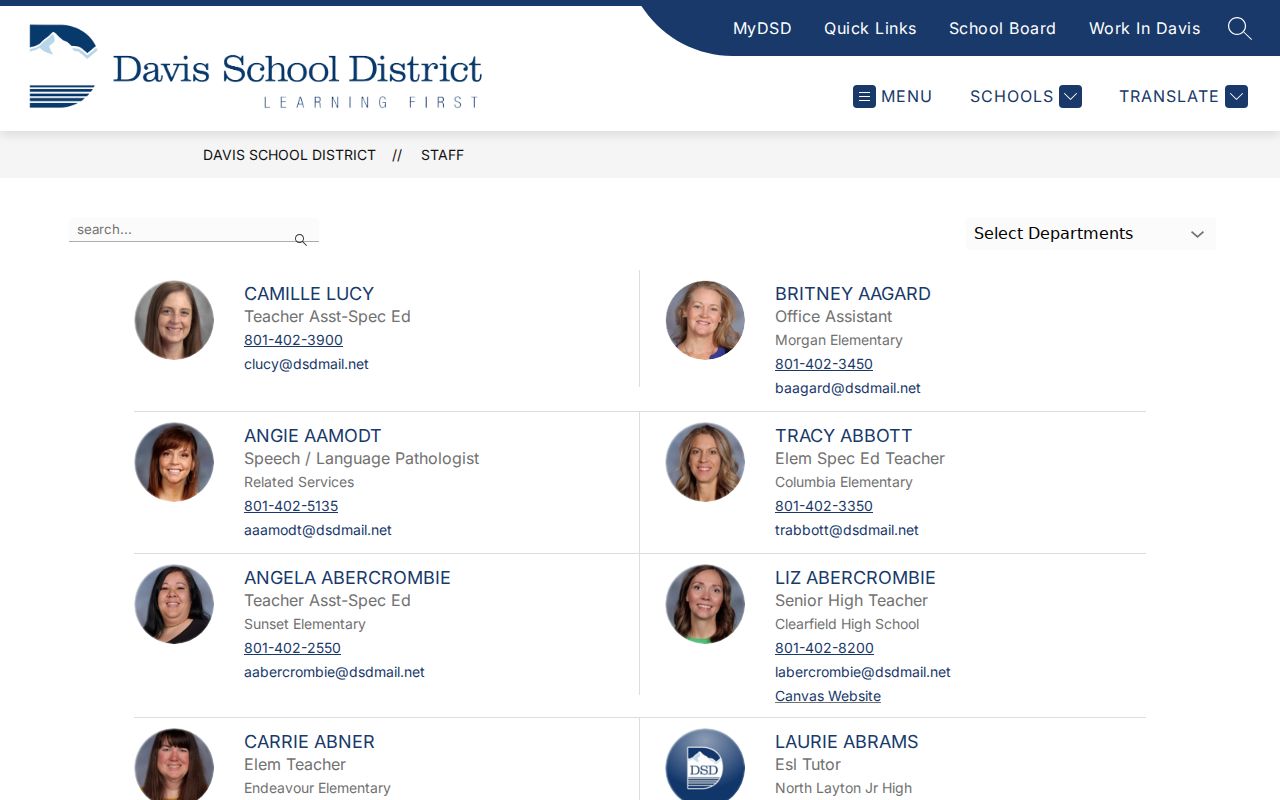Viewport: 1280px width, 800px height.
Task: Click 'North Layton Jr High' text
Action: pos(843,788)
